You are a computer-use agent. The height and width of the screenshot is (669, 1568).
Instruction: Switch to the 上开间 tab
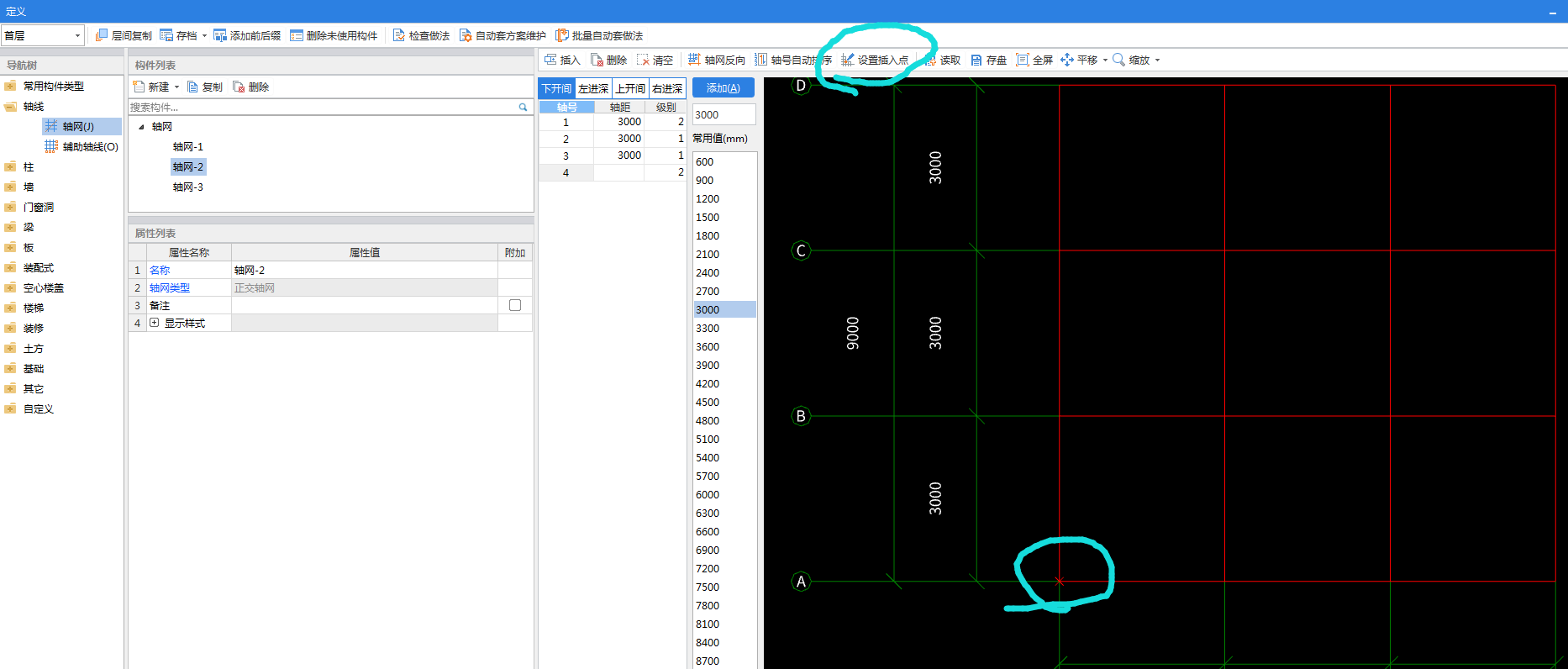coord(630,88)
